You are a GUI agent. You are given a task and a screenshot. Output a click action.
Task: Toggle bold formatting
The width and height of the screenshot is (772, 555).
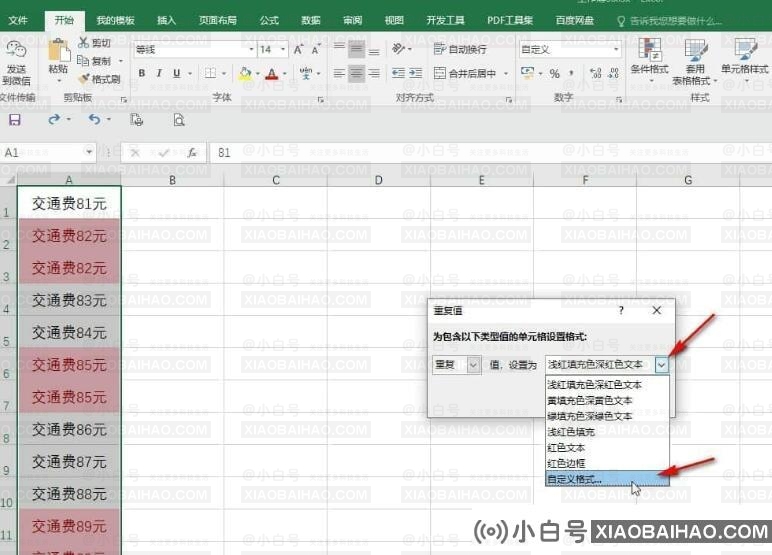click(142, 73)
